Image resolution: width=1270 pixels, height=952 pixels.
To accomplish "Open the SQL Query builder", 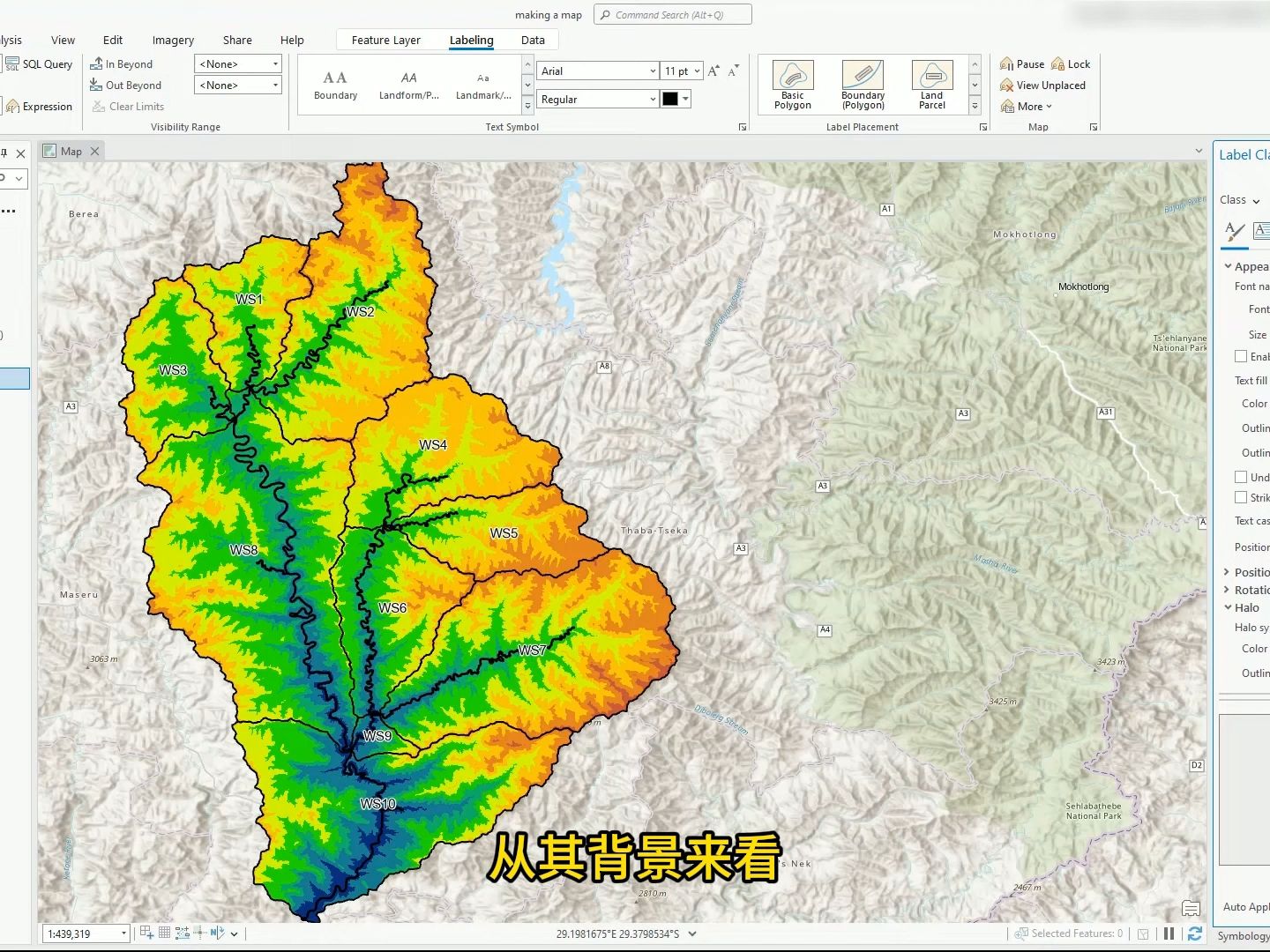I will 39,64.
